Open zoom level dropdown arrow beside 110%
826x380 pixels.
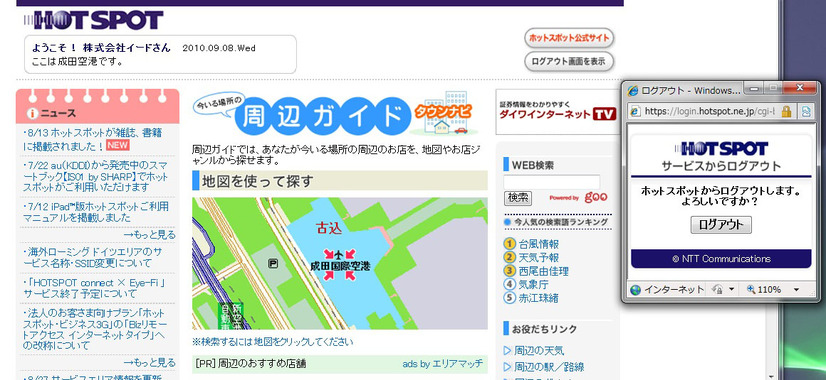tap(796, 289)
